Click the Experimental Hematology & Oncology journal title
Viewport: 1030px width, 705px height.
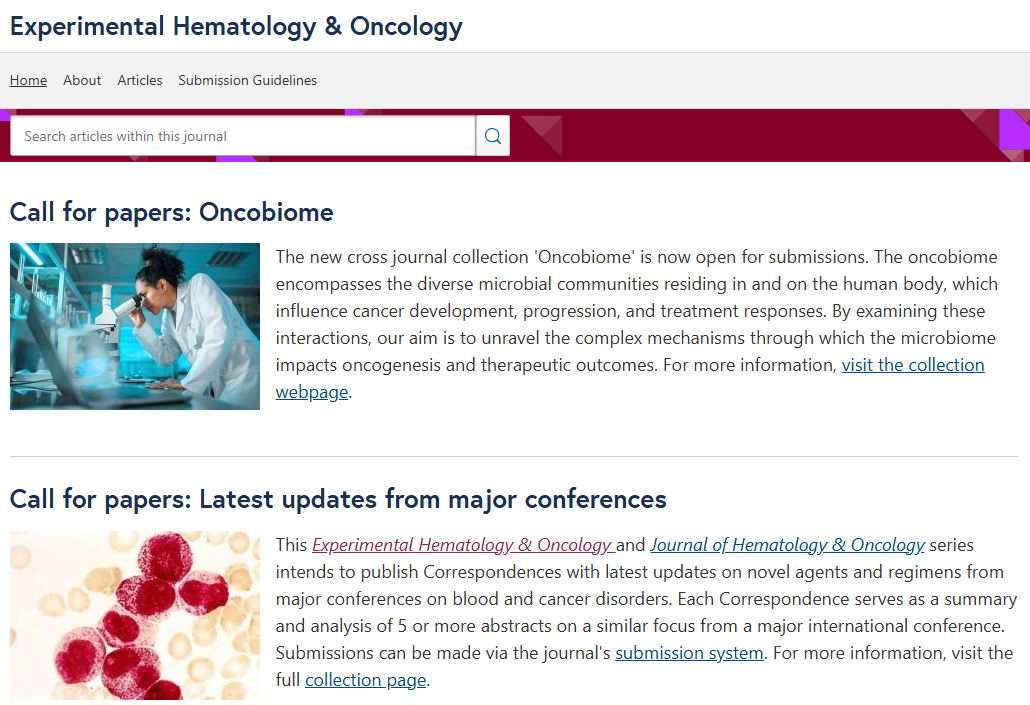point(236,26)
